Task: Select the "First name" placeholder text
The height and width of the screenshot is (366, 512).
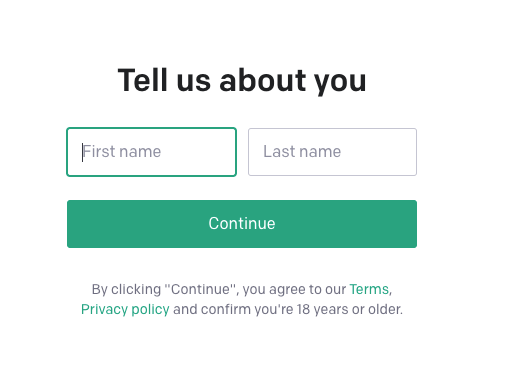Action: click(122, 152)
